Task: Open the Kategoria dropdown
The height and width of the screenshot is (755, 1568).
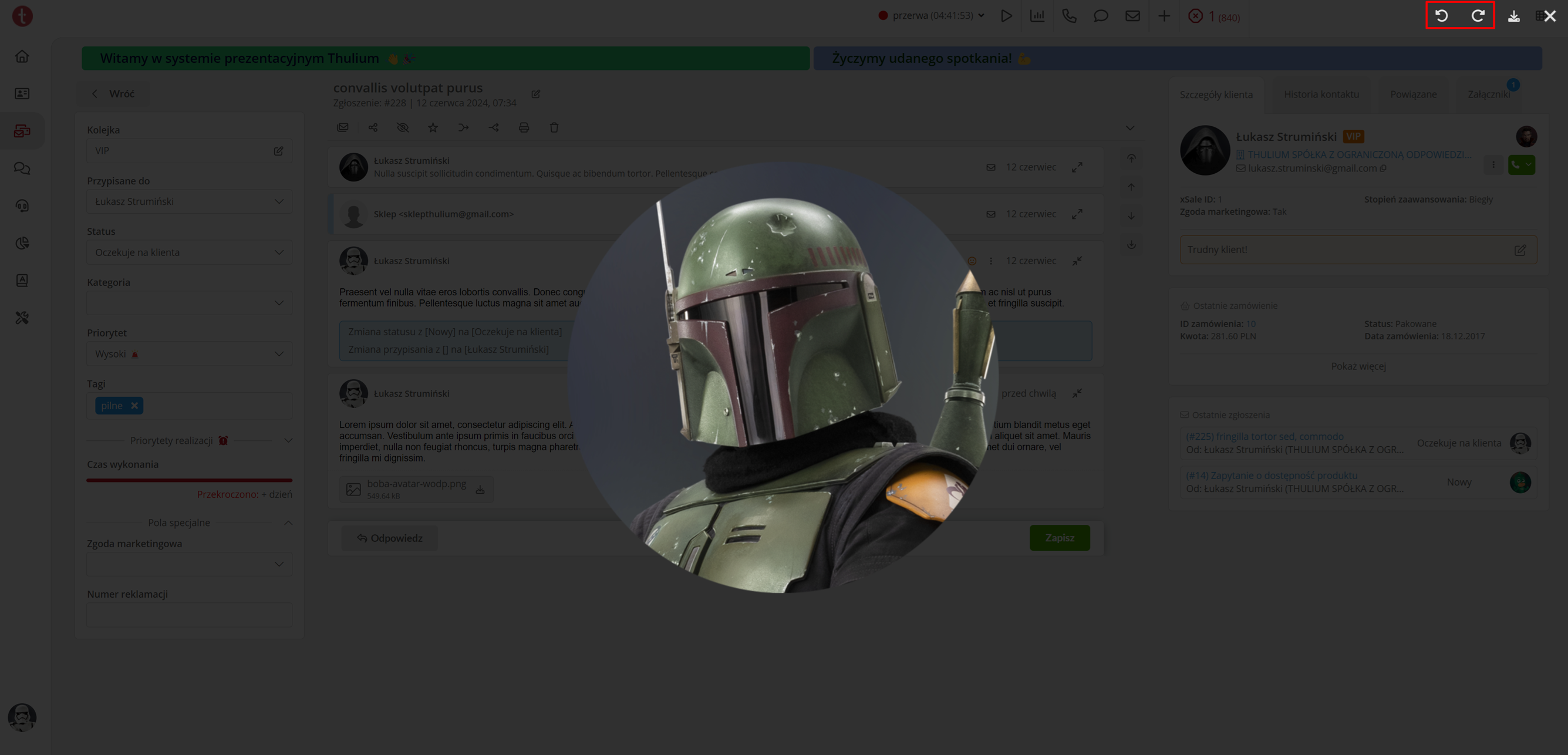Action: click(189, 302)
